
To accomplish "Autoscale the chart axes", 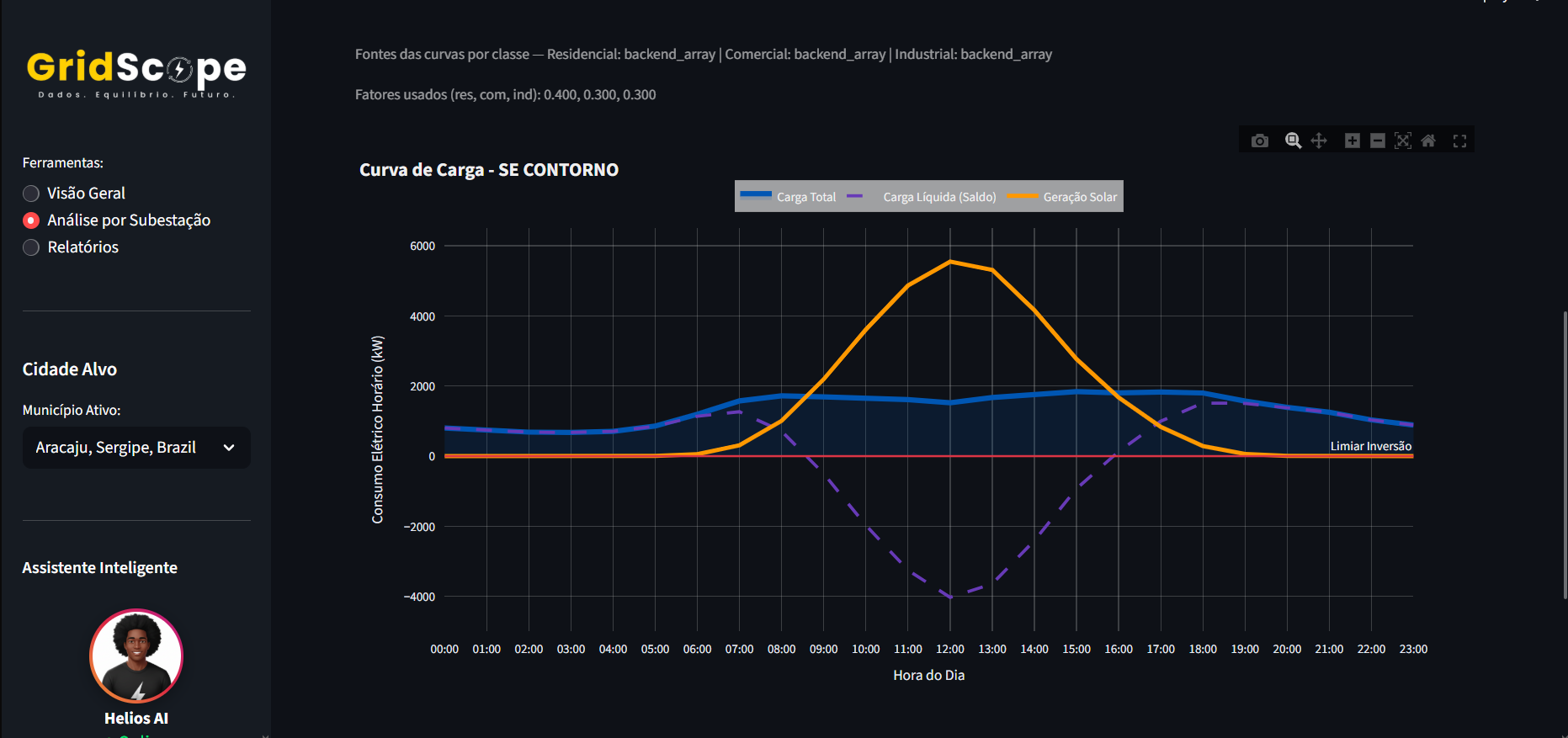I will (1403, 141).
